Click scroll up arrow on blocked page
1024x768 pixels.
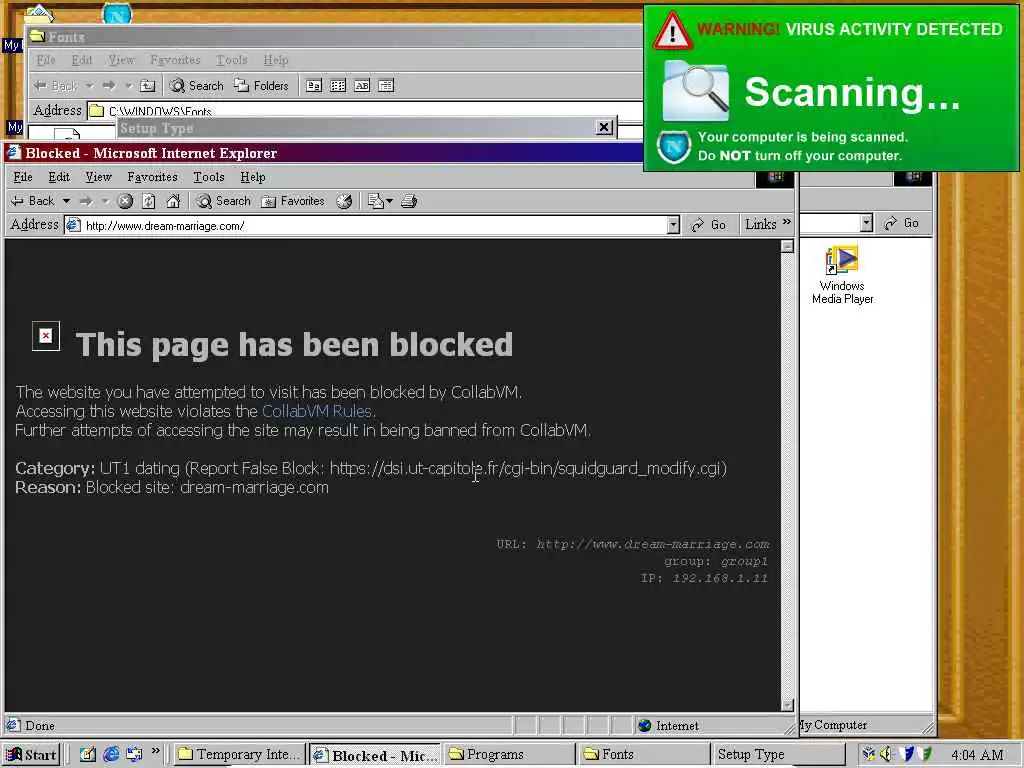pyautogui.click(x=787, y=246)
